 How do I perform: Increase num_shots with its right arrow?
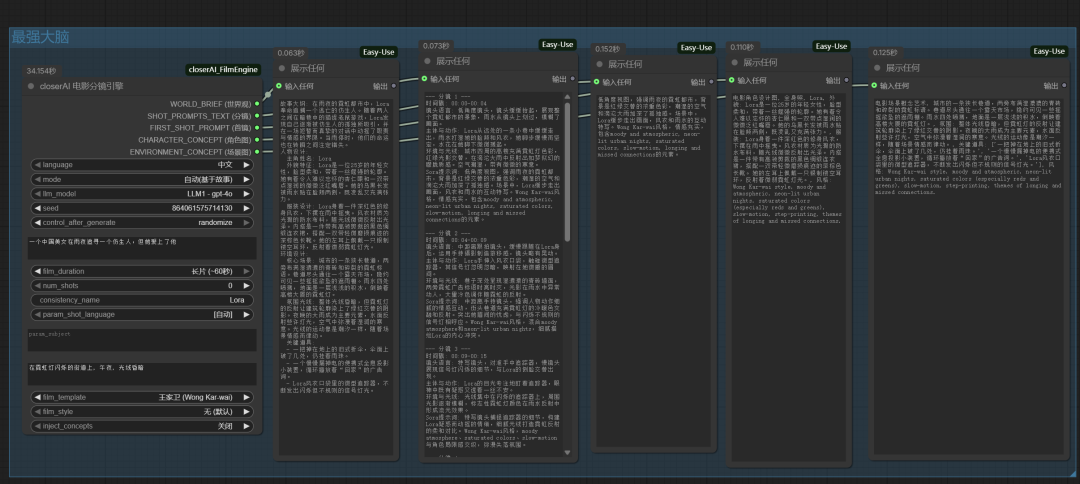[x=247, y=286]
